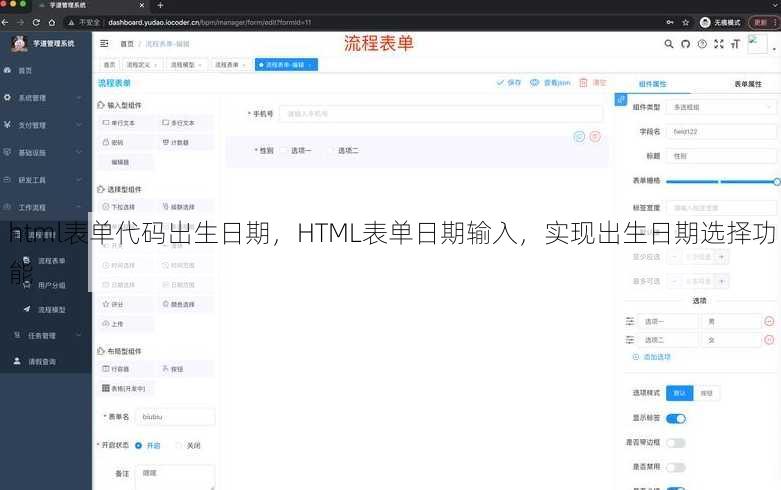Select the 下拉选择 dropdown component
The image size is (781, 490).
[126, 207]
